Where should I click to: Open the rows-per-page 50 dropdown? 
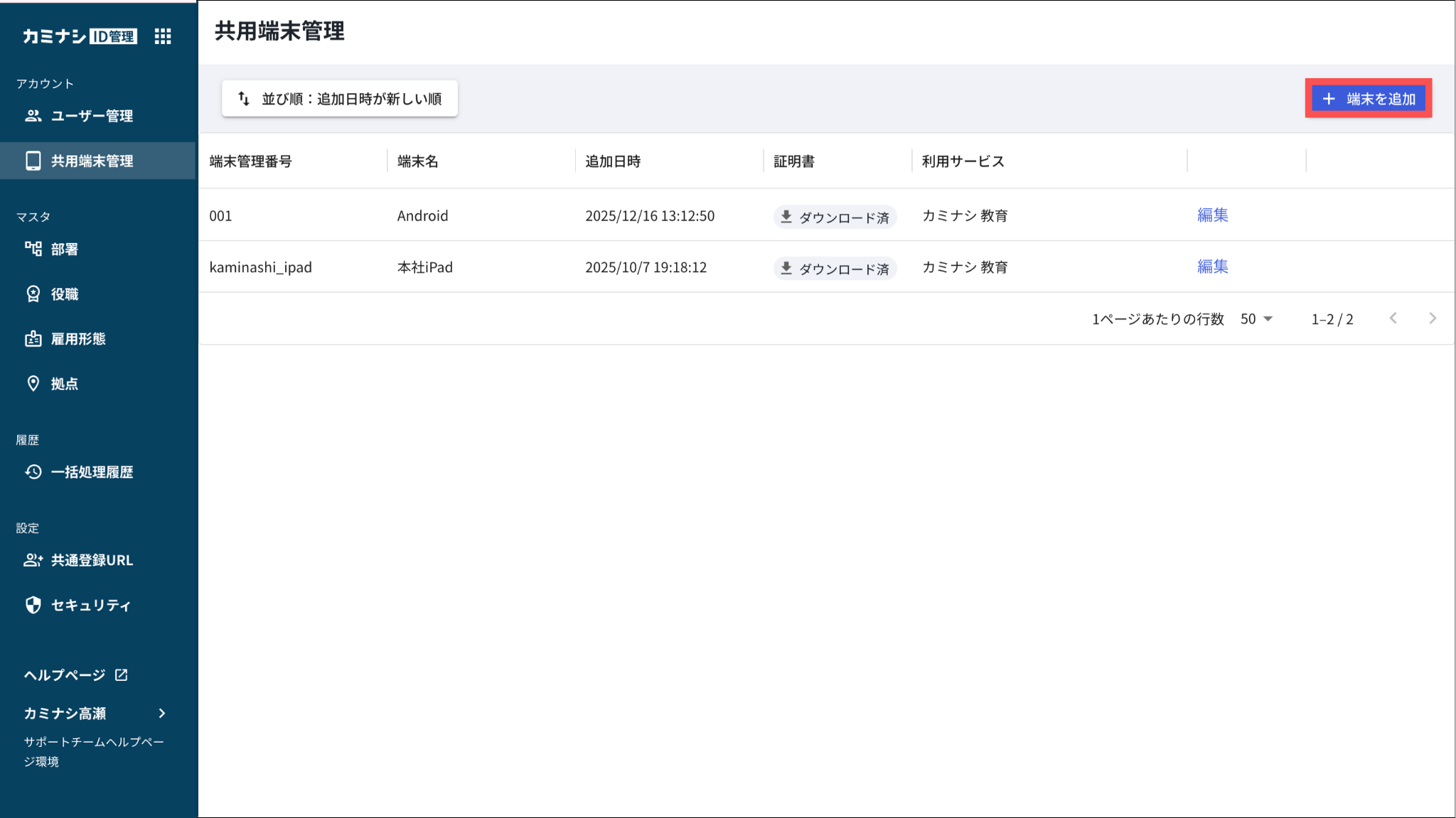[1256, 319]
